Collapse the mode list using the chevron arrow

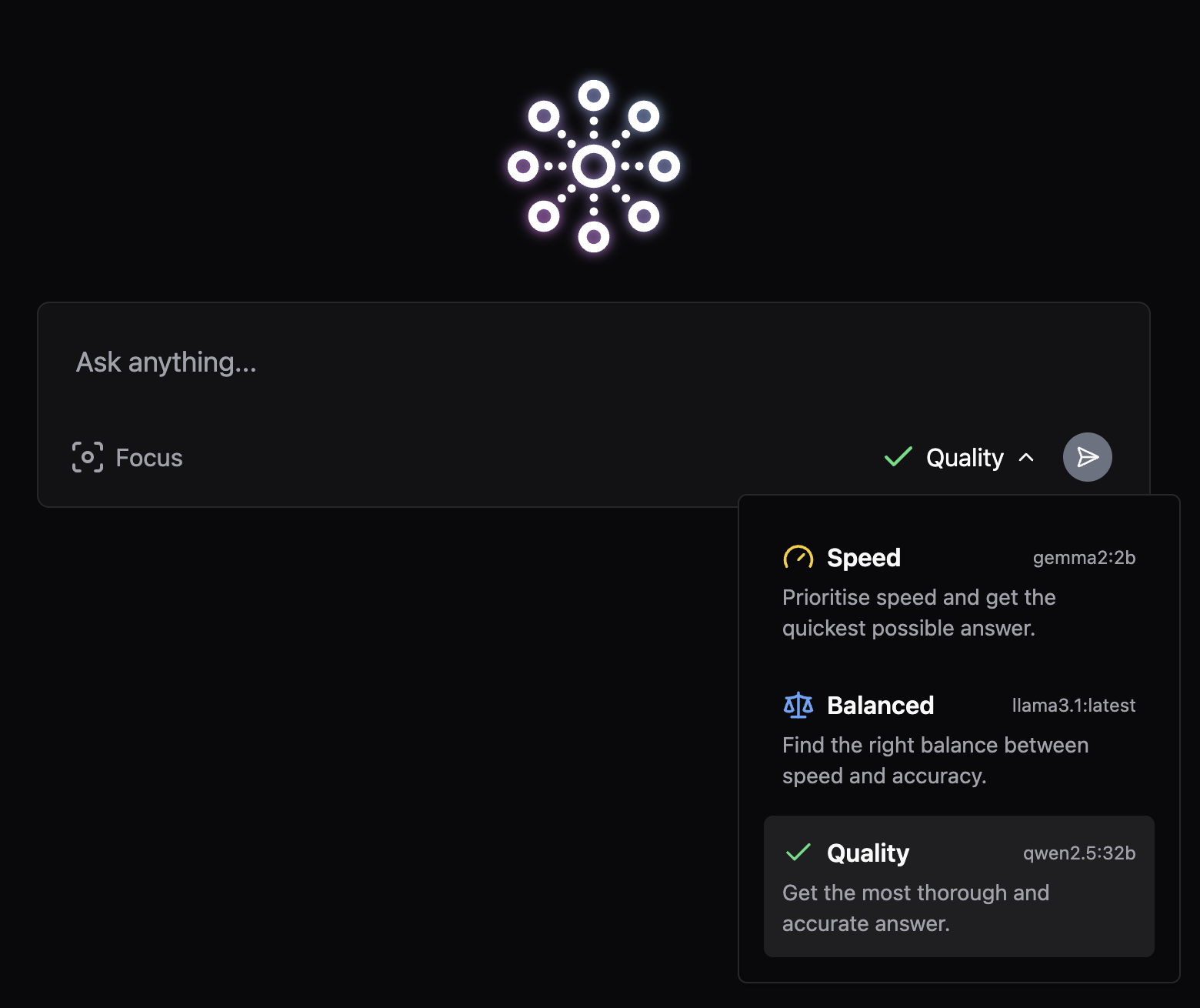click(1026, 457)
